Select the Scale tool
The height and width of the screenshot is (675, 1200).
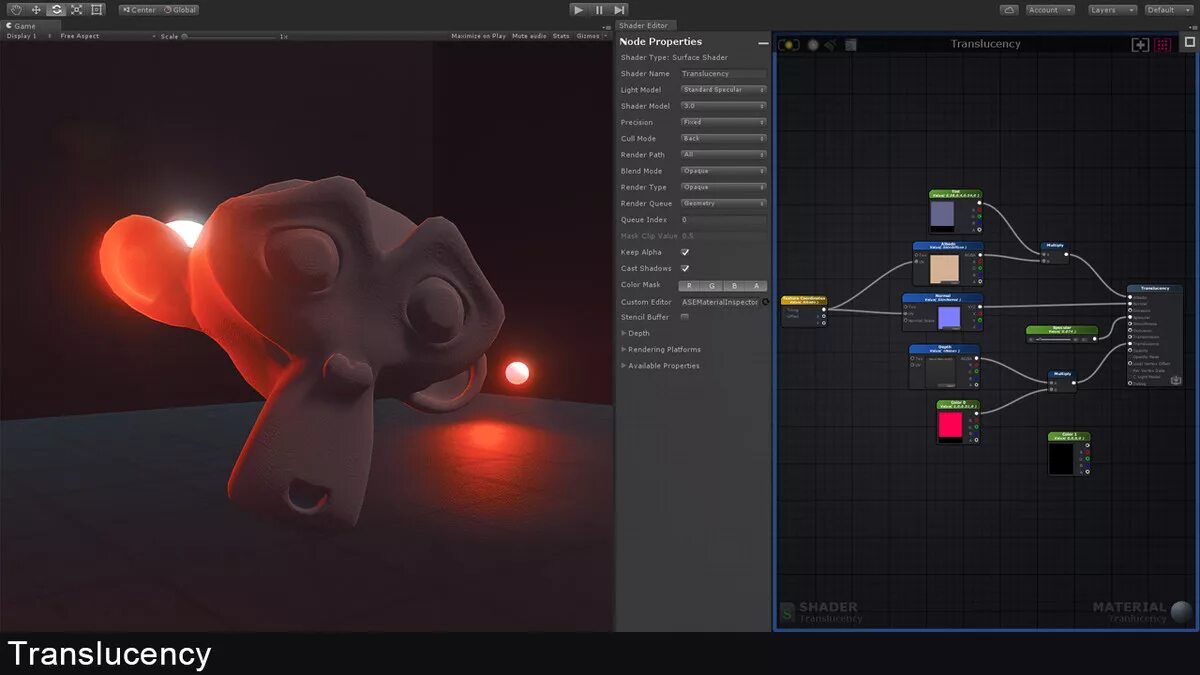[76, 9]
